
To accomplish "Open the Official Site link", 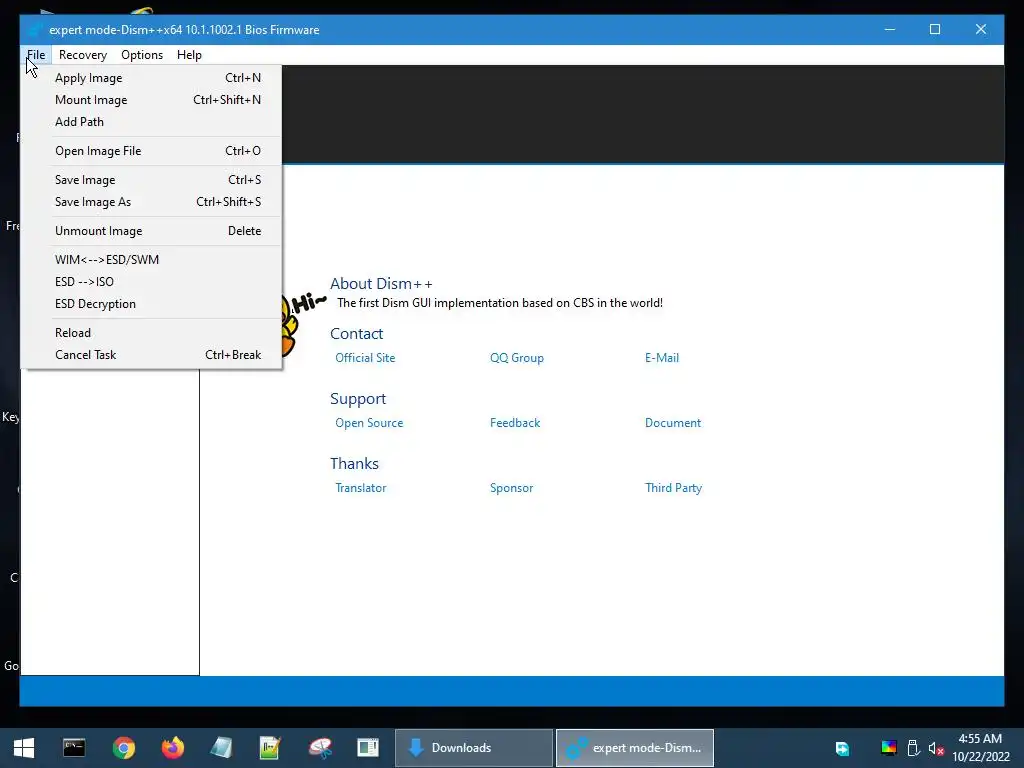I will tap(365, 358).
